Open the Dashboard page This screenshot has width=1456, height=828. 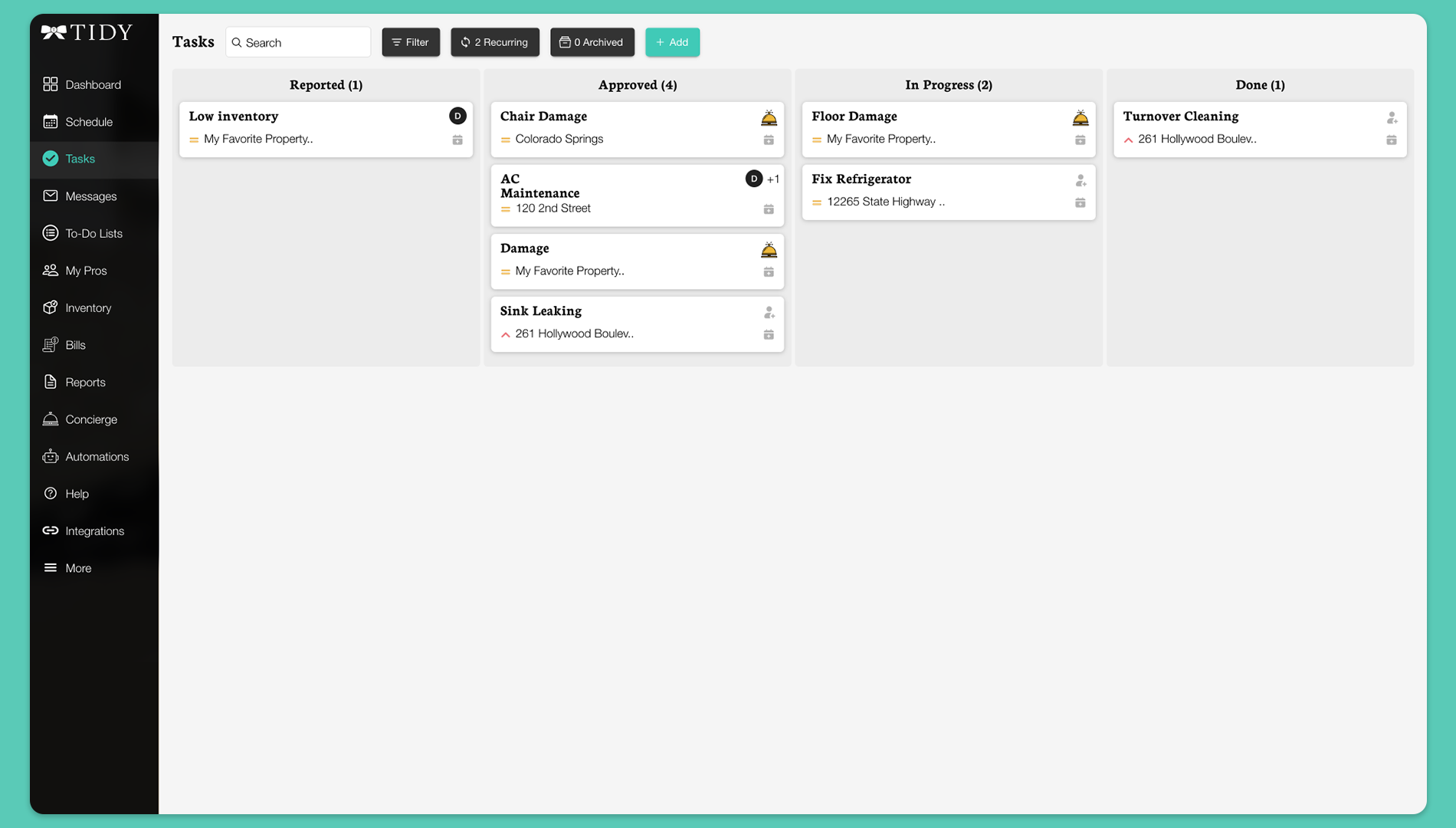coord(93,84)
